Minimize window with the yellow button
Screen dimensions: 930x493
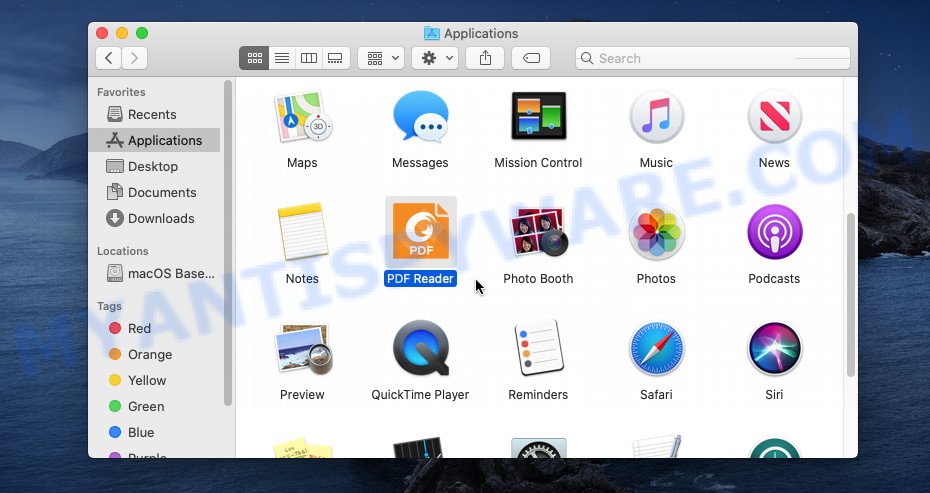pos(122,33)
